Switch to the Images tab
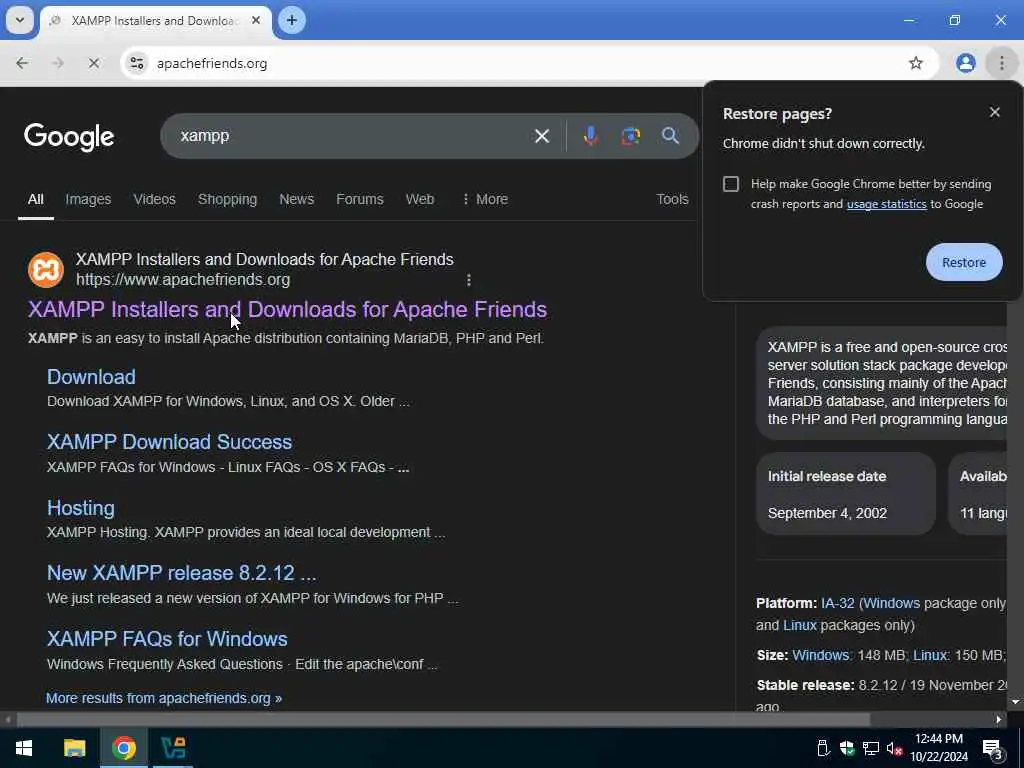Image resolution: width=1024 pixels, height=768 pixels. click(88, 199)
